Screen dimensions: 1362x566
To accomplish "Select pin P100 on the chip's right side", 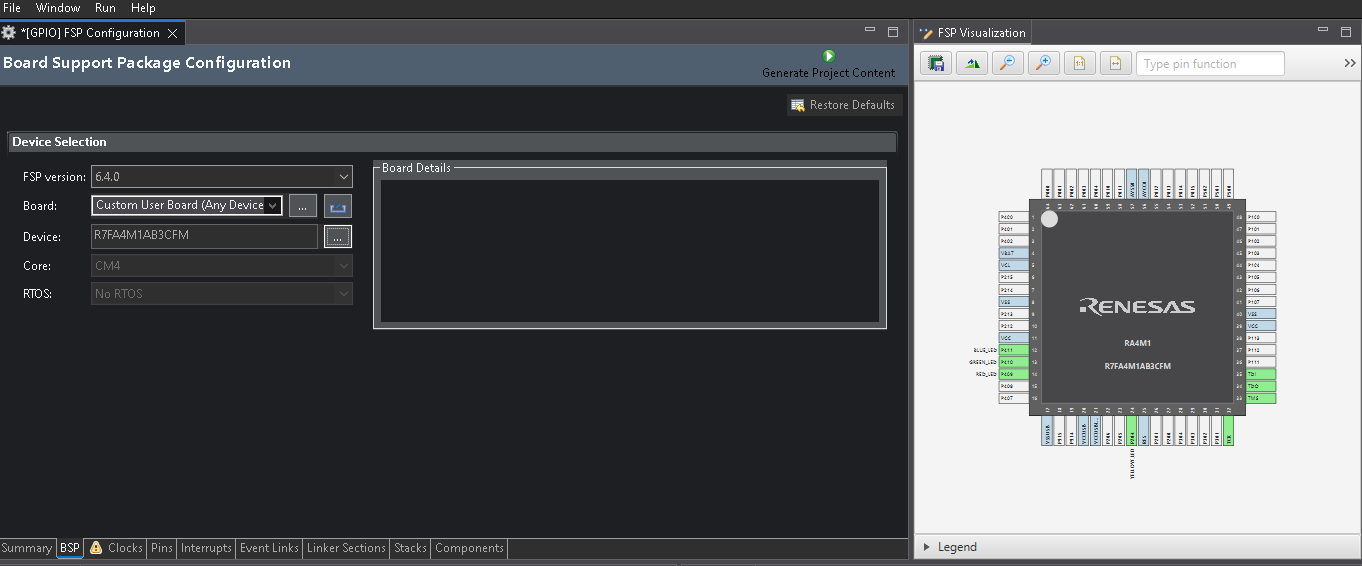I will 1260,217.
